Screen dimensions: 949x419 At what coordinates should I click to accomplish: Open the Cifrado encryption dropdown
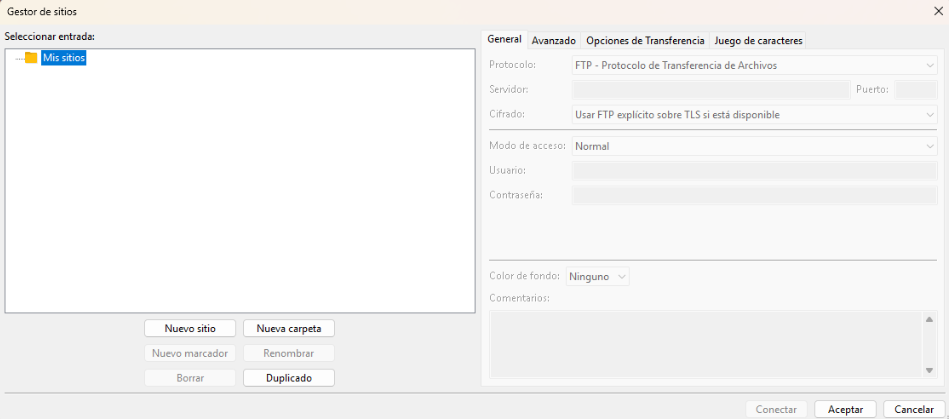[753, 114]
